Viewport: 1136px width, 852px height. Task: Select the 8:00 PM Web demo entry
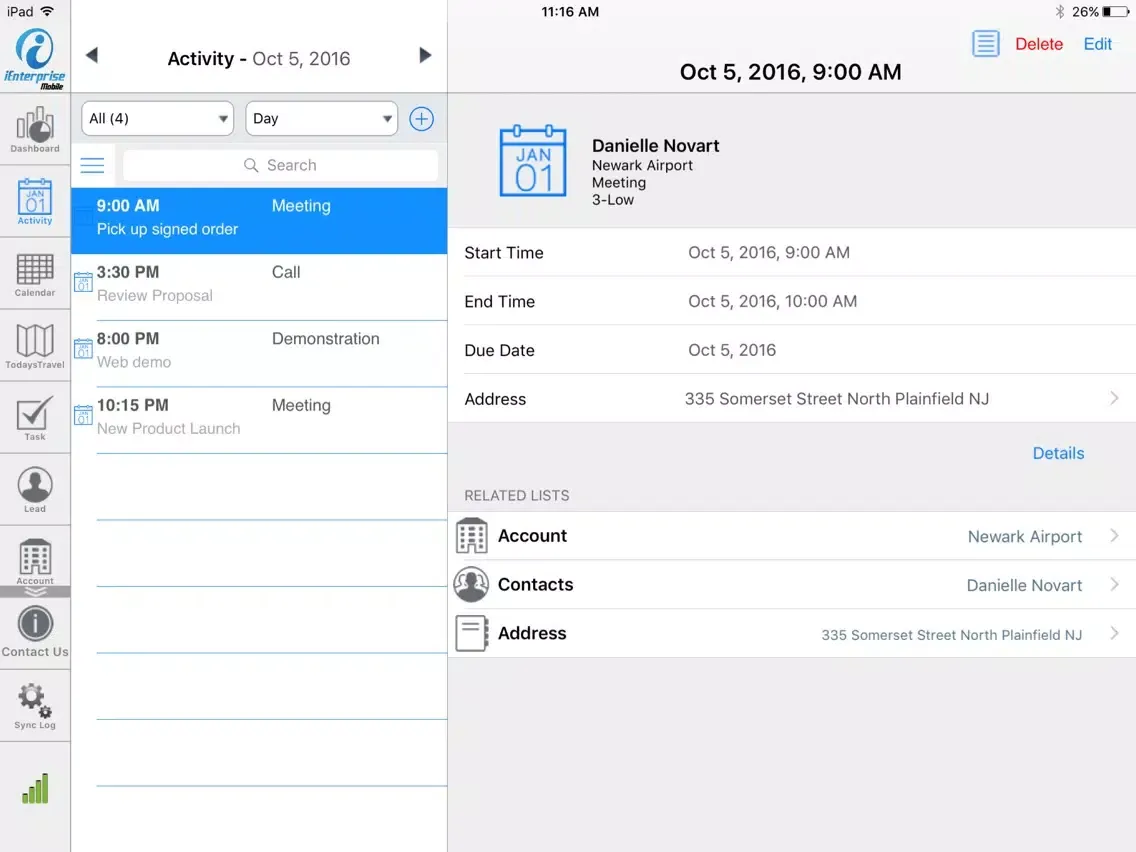pyautogui.click(x=259, y=354)
